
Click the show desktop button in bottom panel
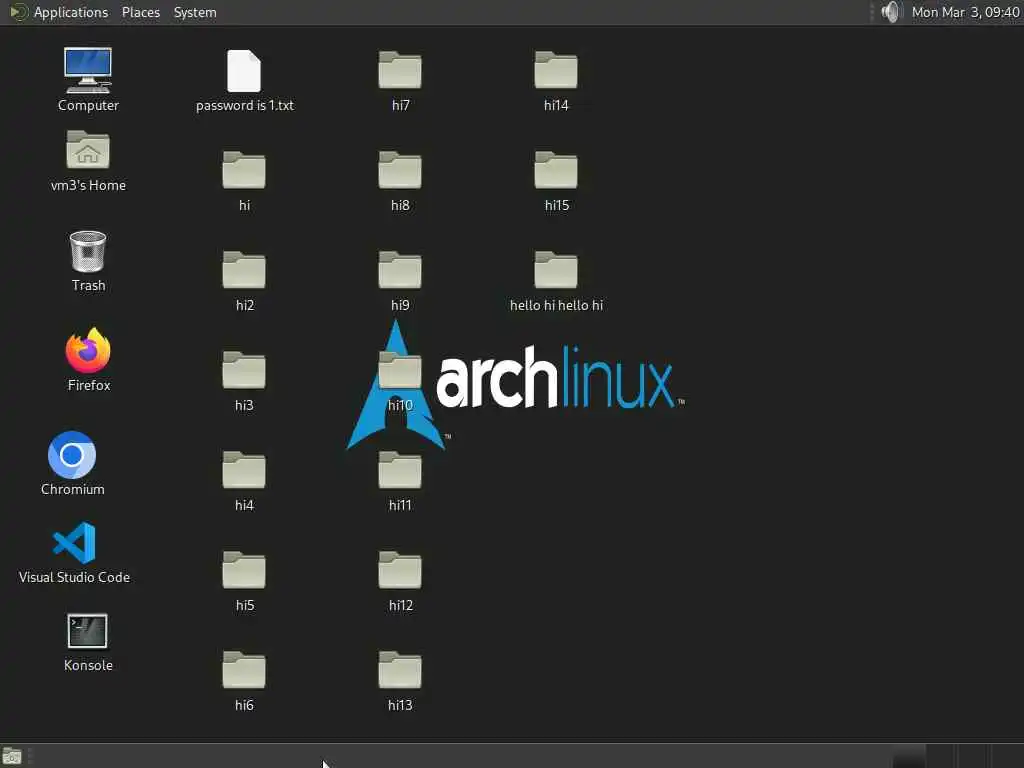[x=12, y=757]
